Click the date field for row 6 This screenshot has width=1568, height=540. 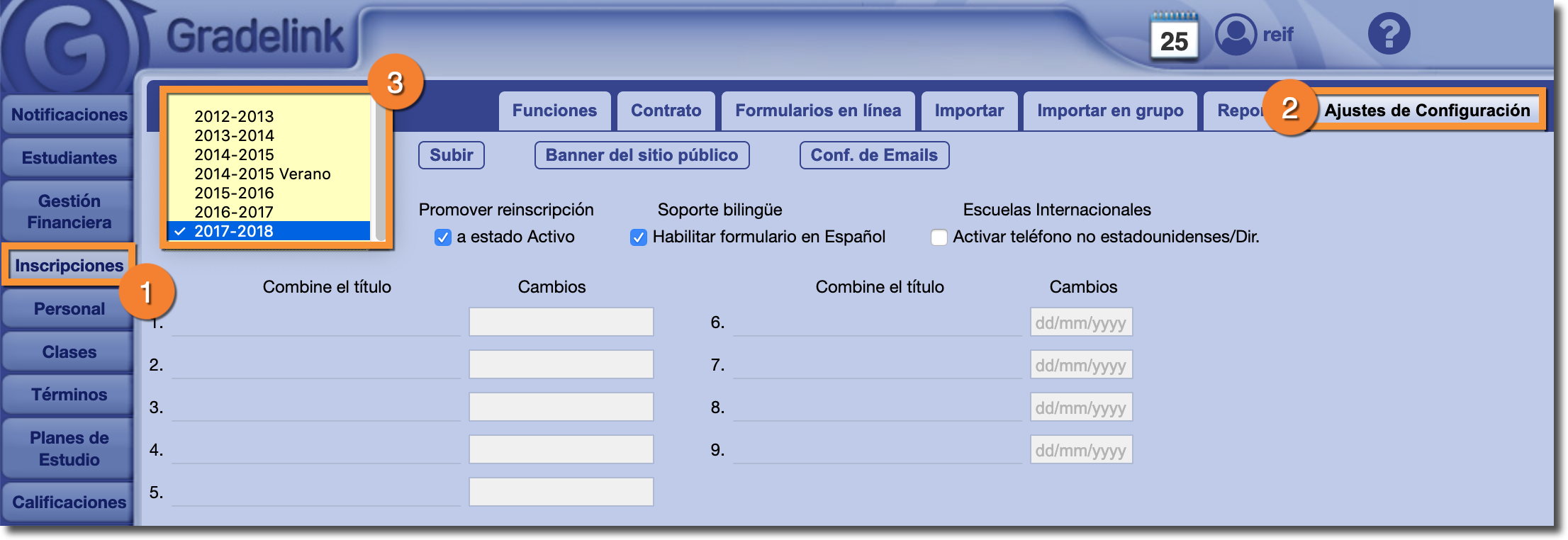(x=1081, y=322)
